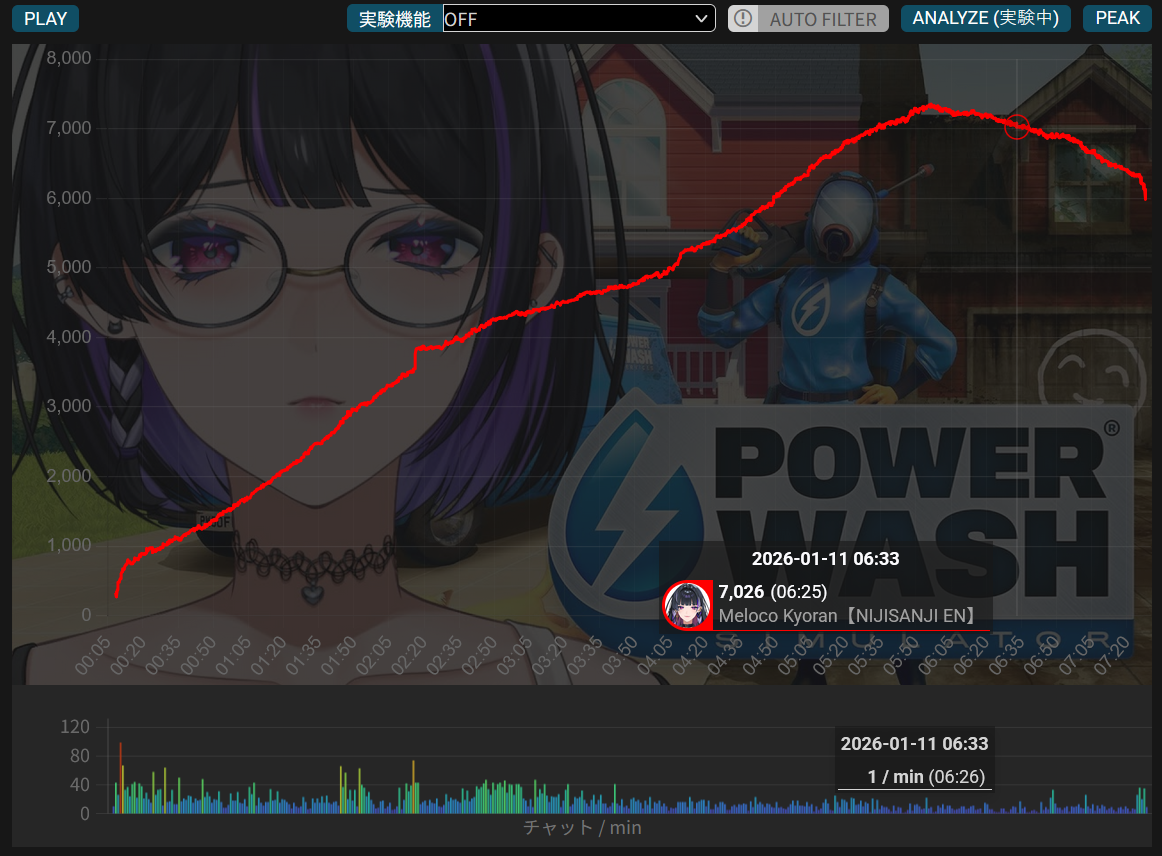
Task: Click the 8,000 y-axis label
Action: [69, 58]
